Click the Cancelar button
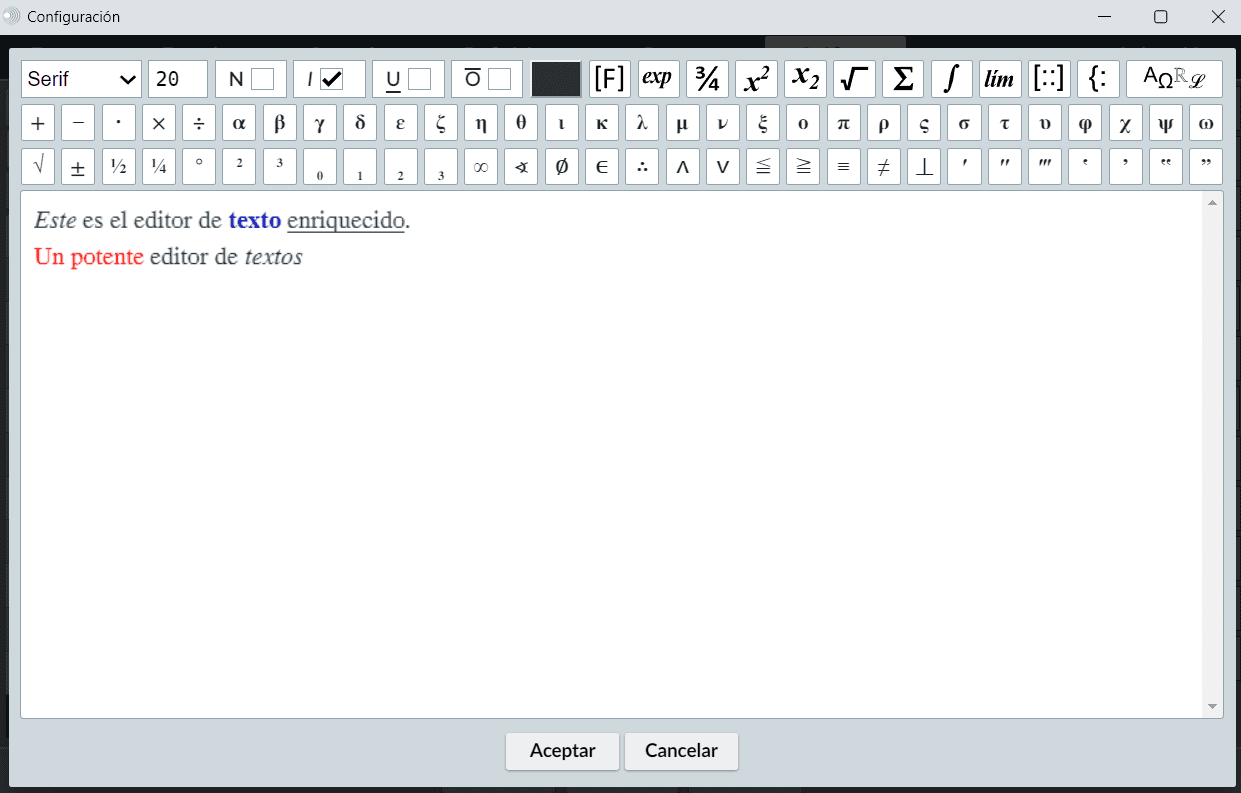Image resolution: width=1241 pixels, height=793 pixels. click(x=681, y=751)
